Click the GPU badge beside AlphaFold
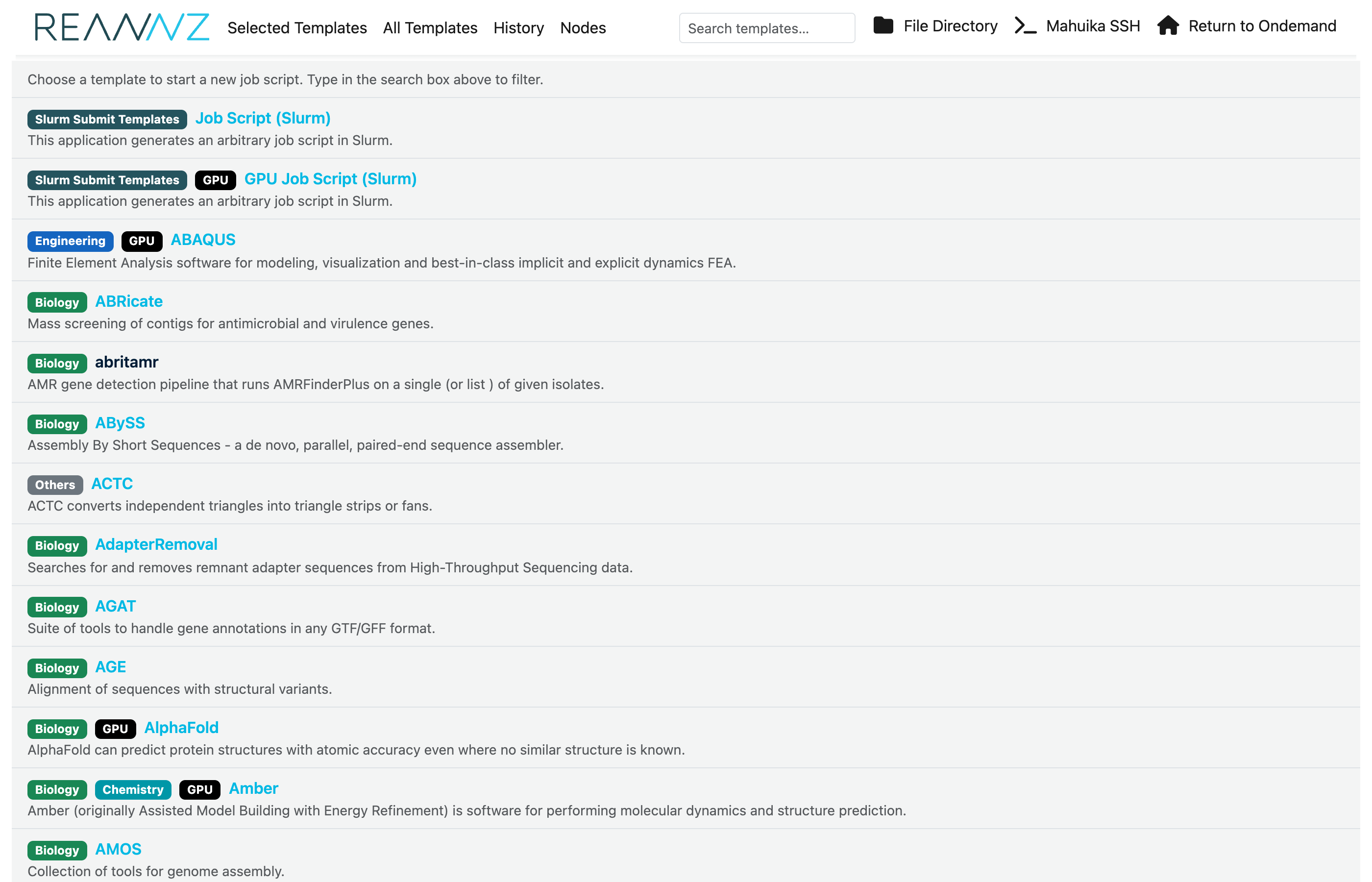1372x882 pixels. (115, 729)
